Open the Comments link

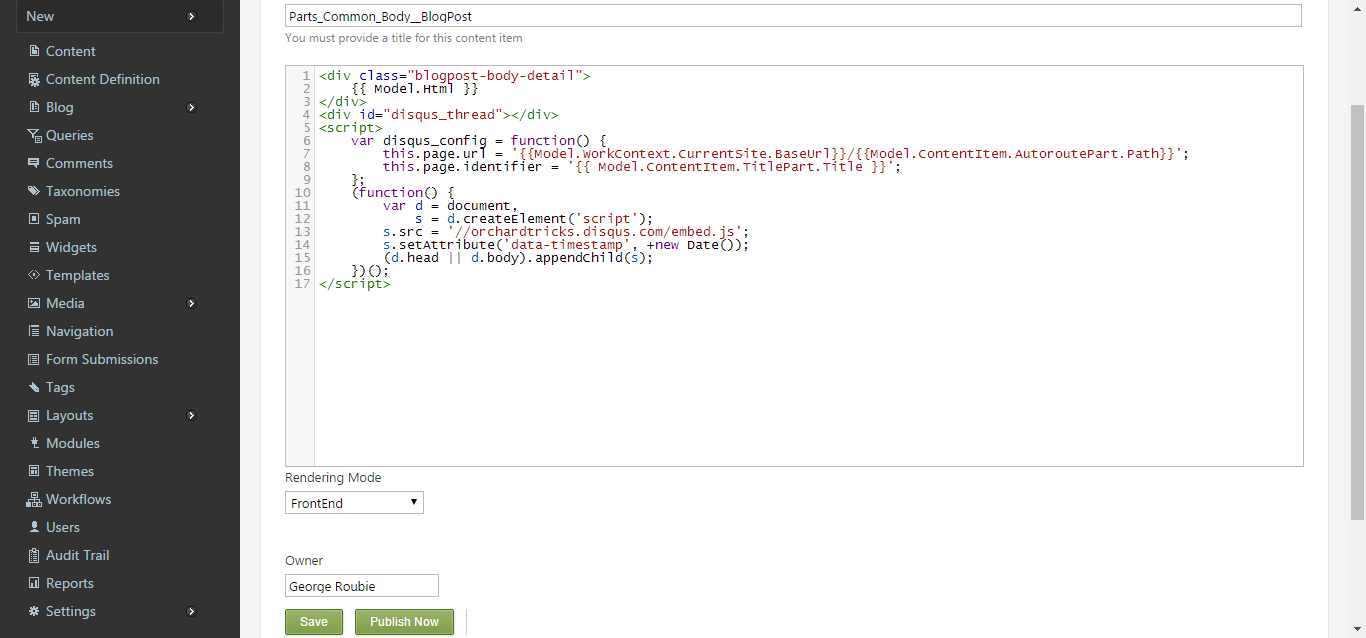tap(80, 163)
